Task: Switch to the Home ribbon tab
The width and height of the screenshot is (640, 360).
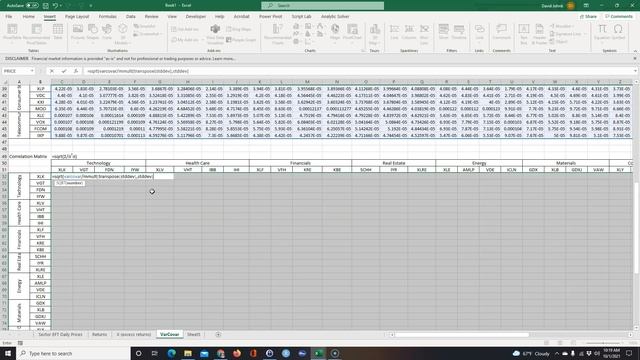Action: pyautogui.click(x=28, y=16)
